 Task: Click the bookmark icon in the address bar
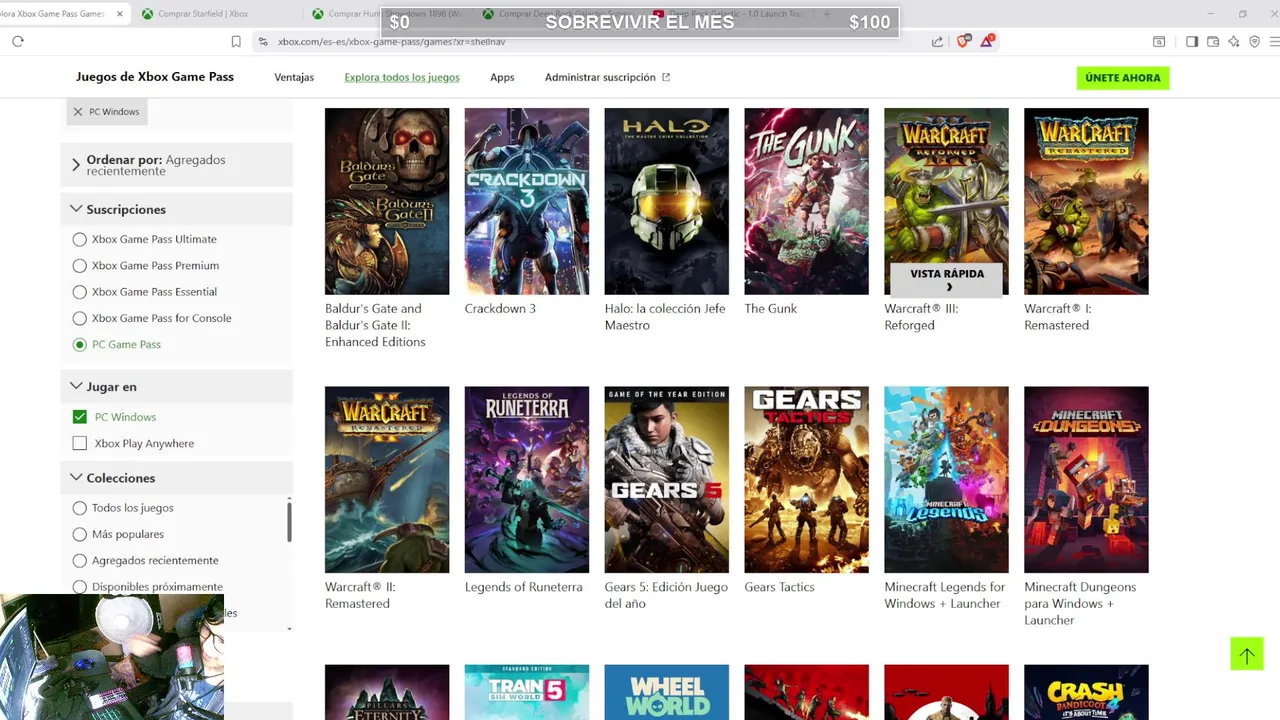[236, 41]
